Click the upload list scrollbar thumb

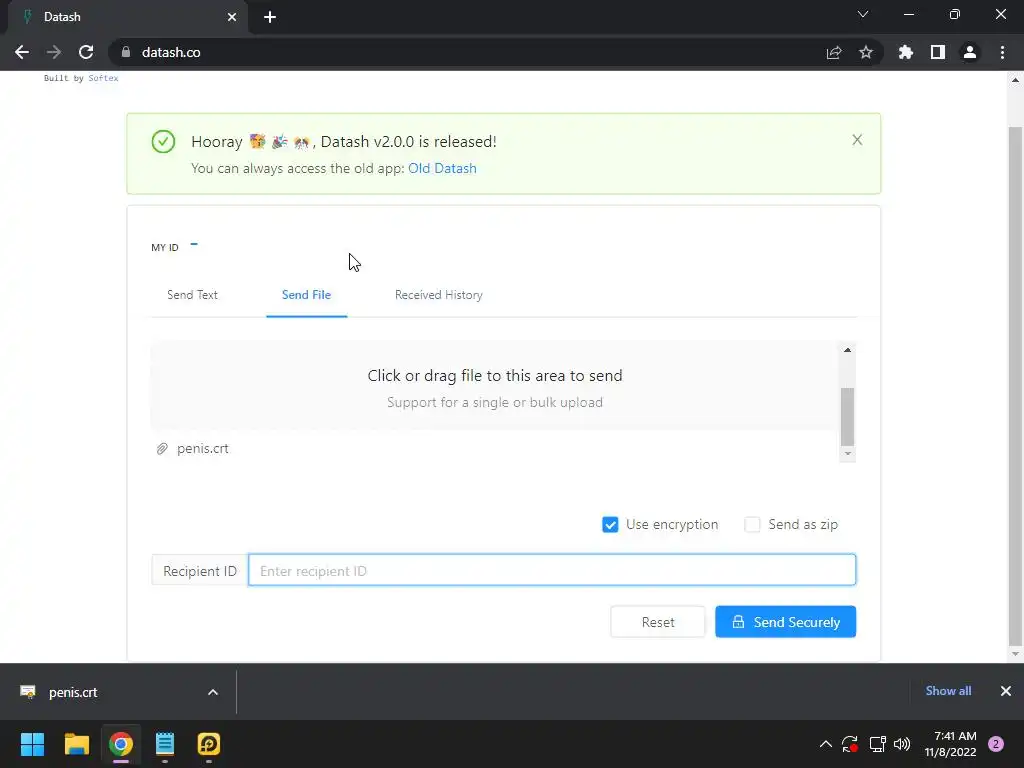tap(847, 416)
